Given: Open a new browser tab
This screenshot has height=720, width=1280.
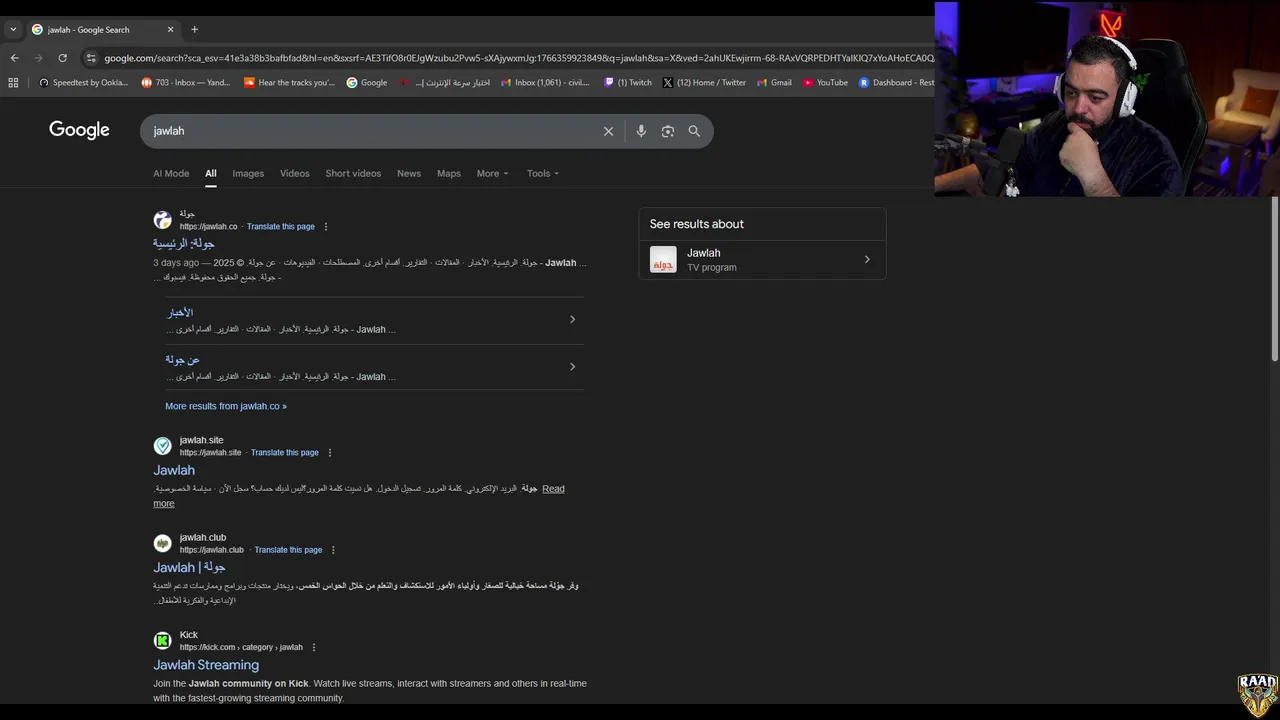Looking at the screenshot, I should (194, 29).
